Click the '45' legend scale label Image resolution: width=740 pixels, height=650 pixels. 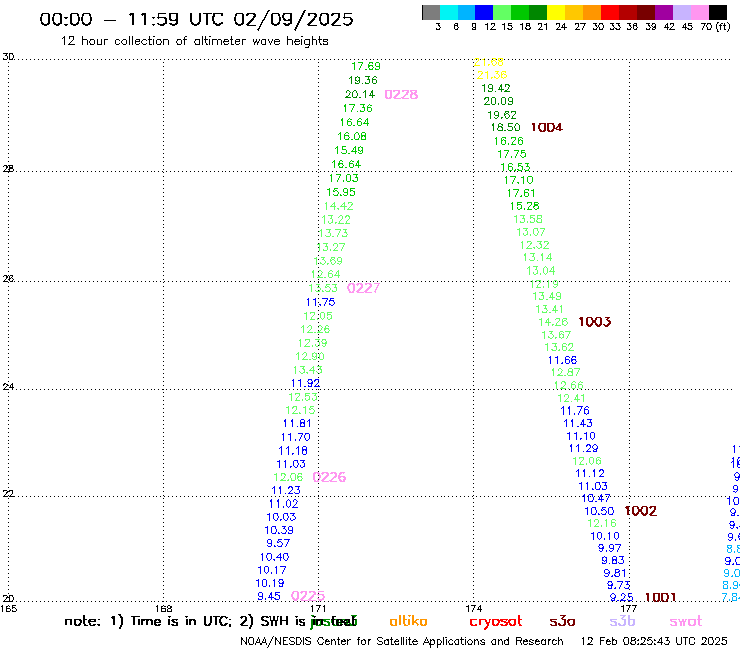tap(687, 27)
